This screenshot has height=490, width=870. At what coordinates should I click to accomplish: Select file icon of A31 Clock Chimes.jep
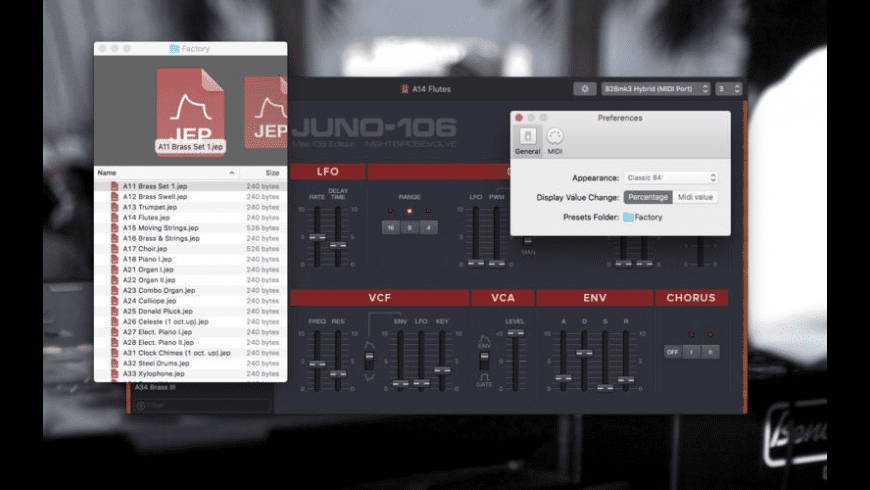[x=115, y=353]
